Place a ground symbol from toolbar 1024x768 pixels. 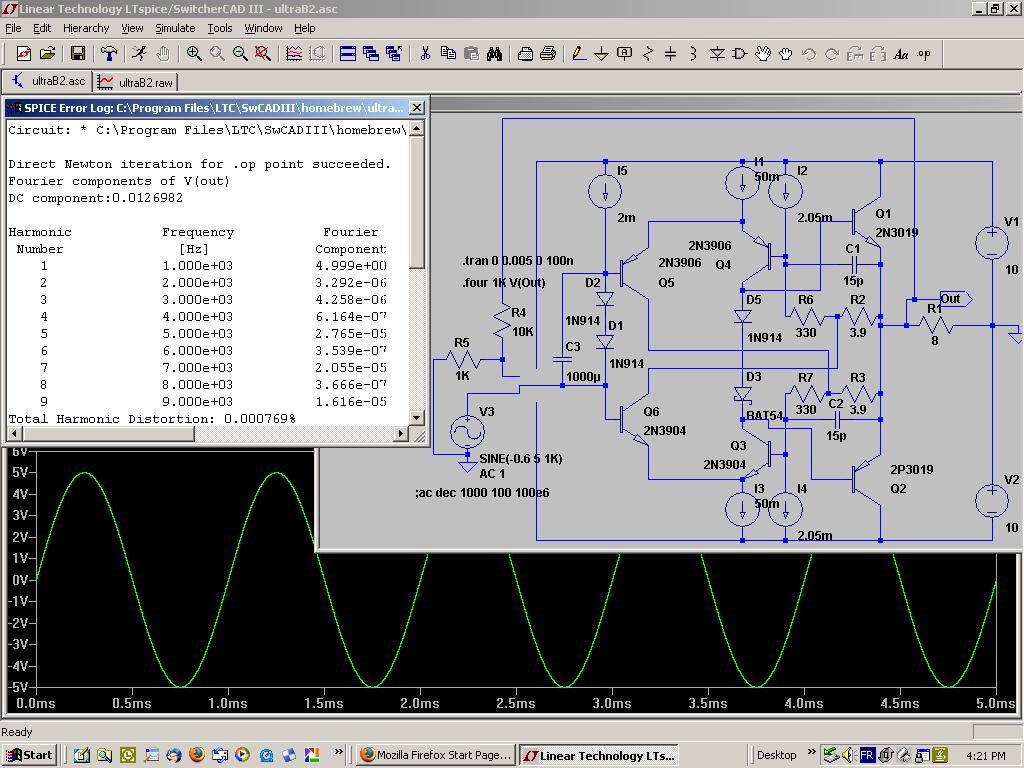click(x=602, y=54)
